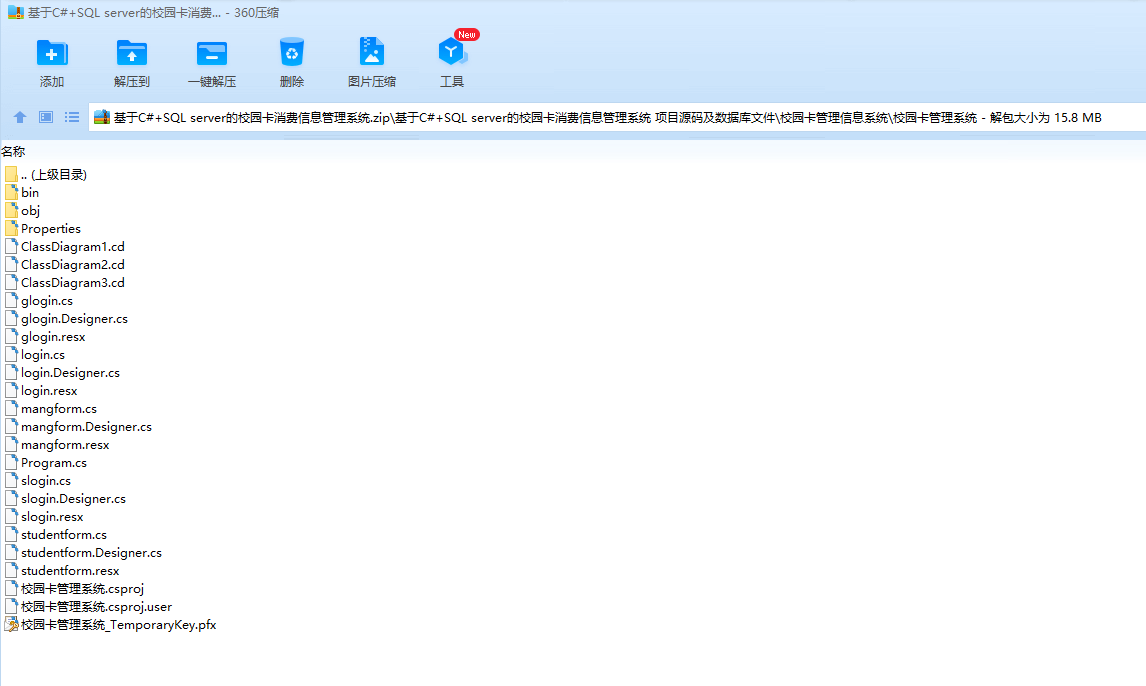Viewport: 1146px width, 686px height.
Task: Click the certificate icon of TemporaryKey.pfx
Action: click(11, 625)
